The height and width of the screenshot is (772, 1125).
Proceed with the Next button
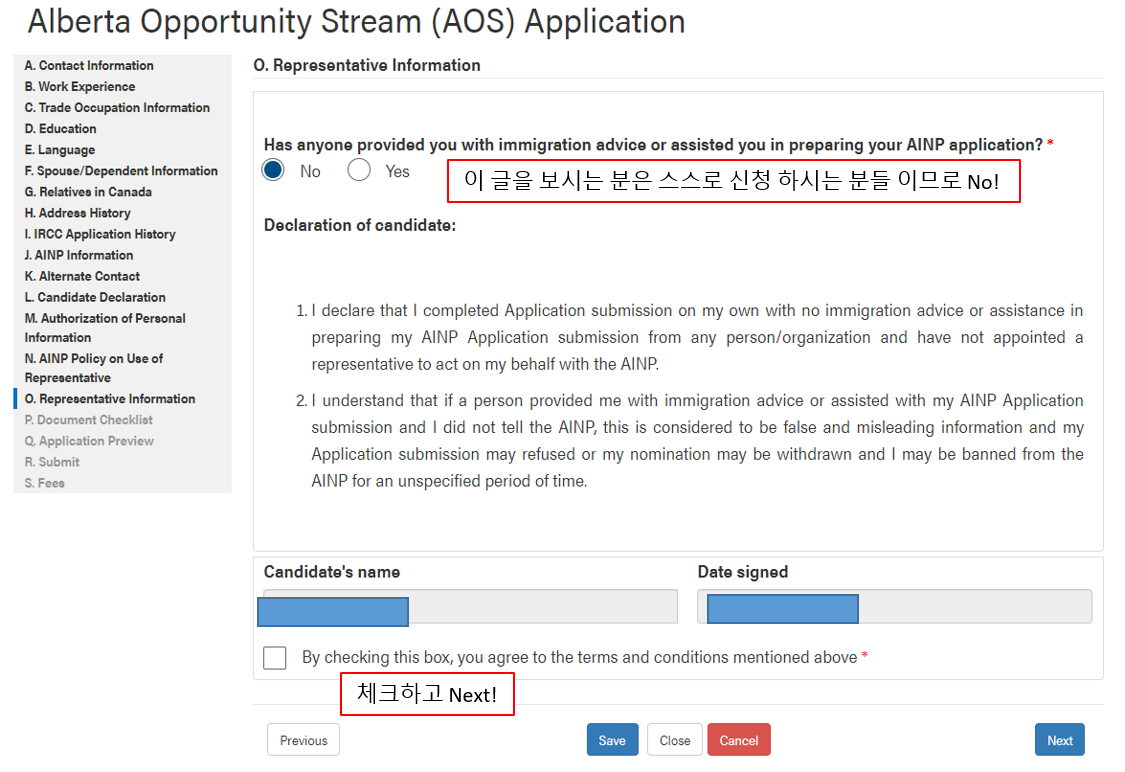pyautogui.click(x=1060, y=740)
